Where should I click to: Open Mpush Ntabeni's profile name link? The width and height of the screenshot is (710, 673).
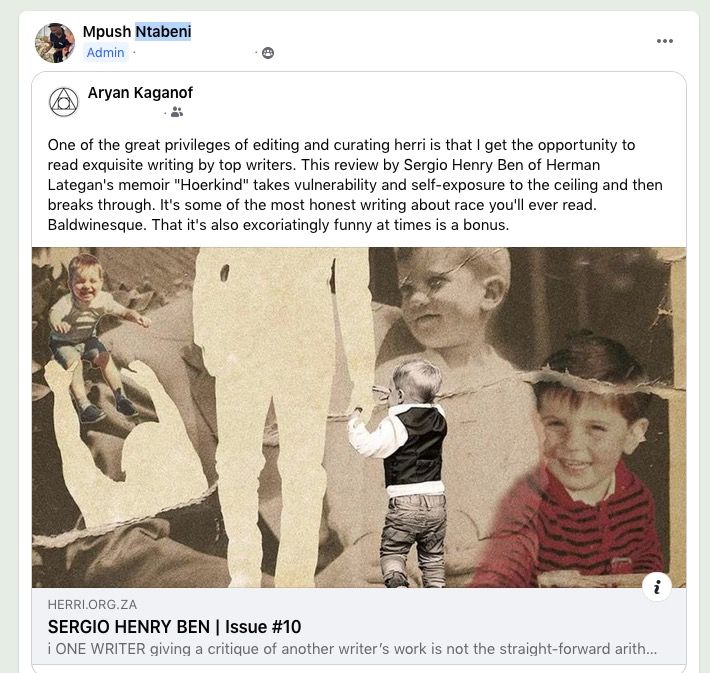tap(137, 32)
